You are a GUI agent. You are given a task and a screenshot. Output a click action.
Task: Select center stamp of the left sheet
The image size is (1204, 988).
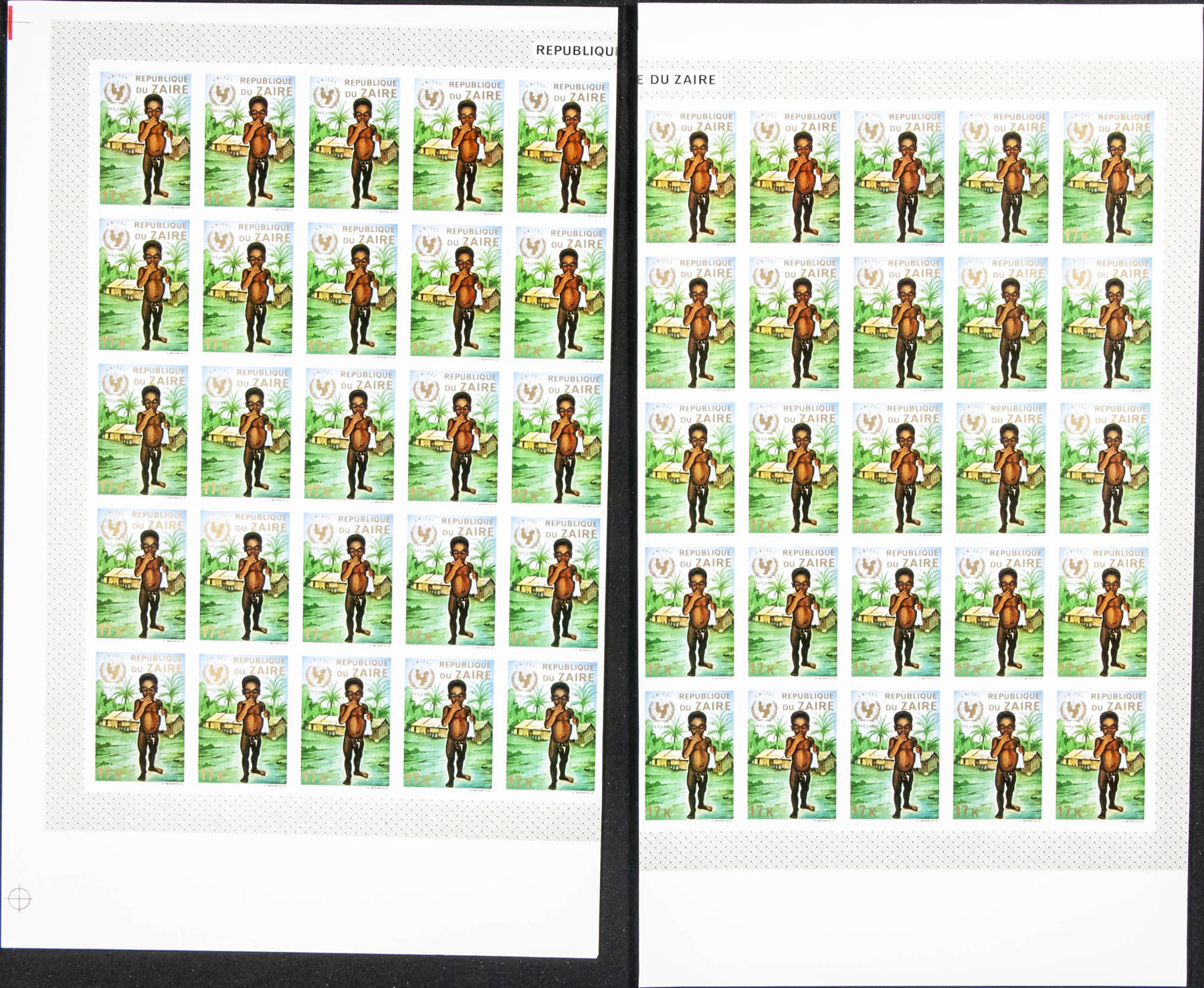coord(349,434)
